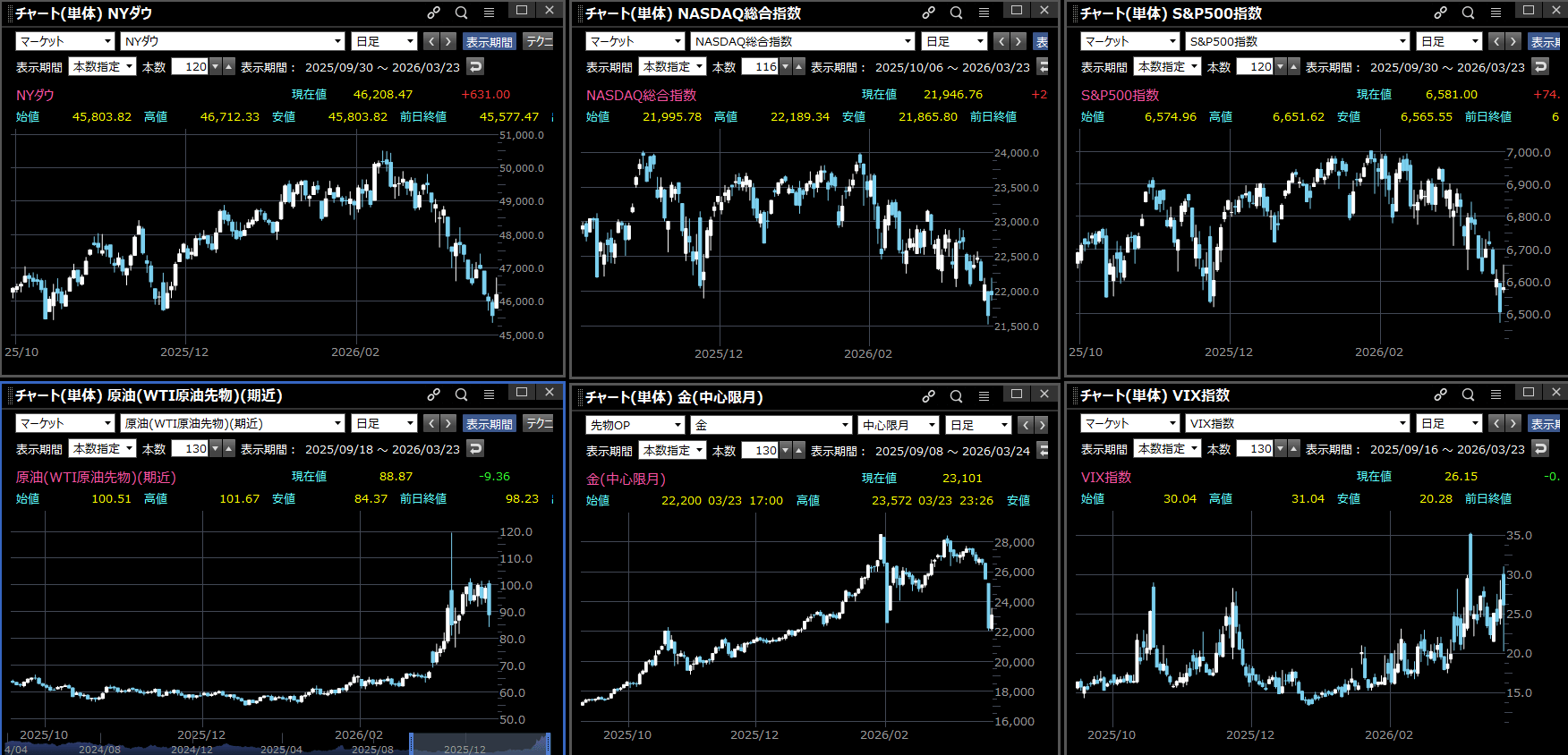Open hamburger menu of WTI原油 chart panel
Viewport: 1568px width, 755px height.
(x=489, y=394)
